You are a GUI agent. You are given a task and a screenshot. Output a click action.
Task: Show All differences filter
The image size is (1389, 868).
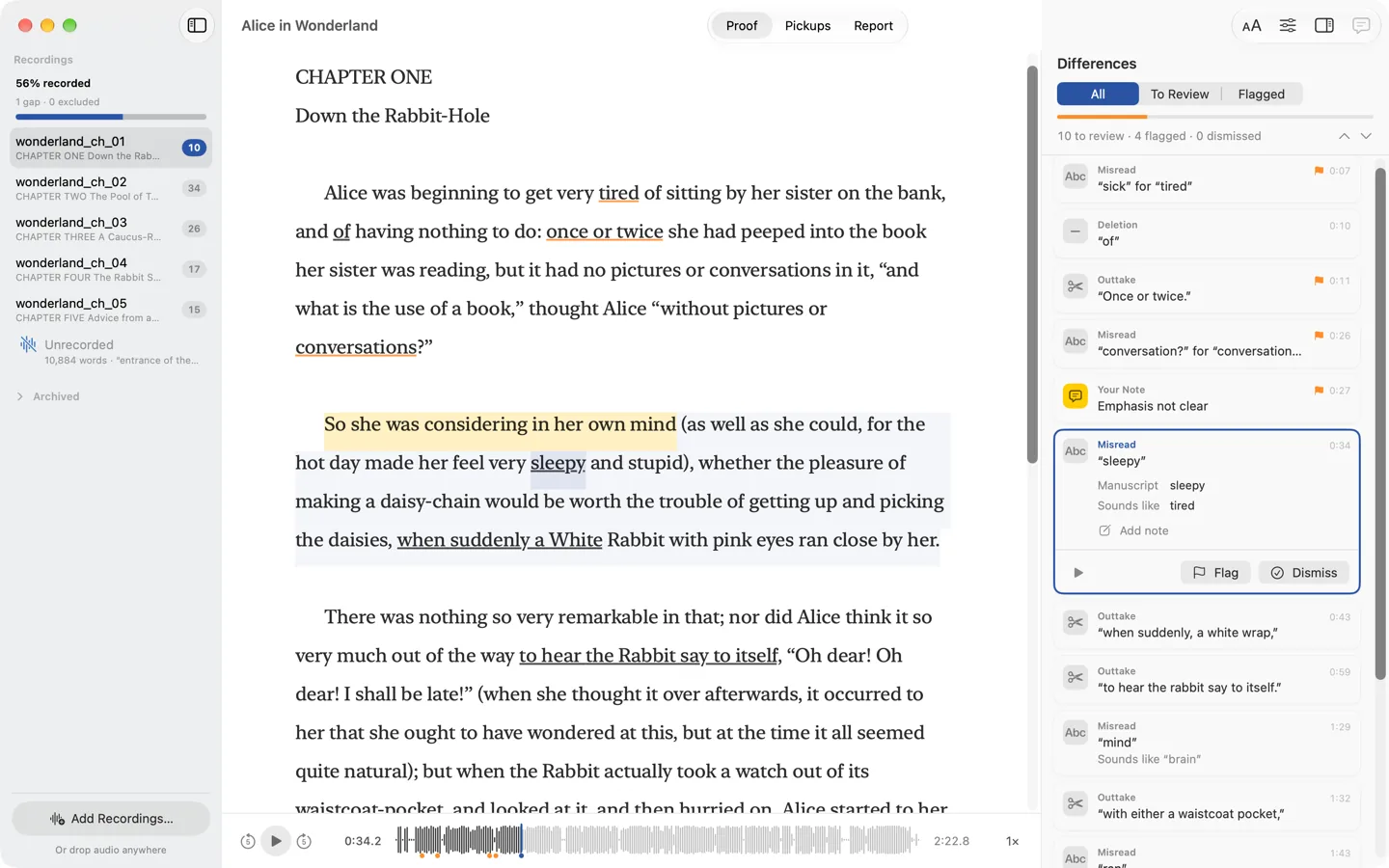click(x=1098, y=94)
